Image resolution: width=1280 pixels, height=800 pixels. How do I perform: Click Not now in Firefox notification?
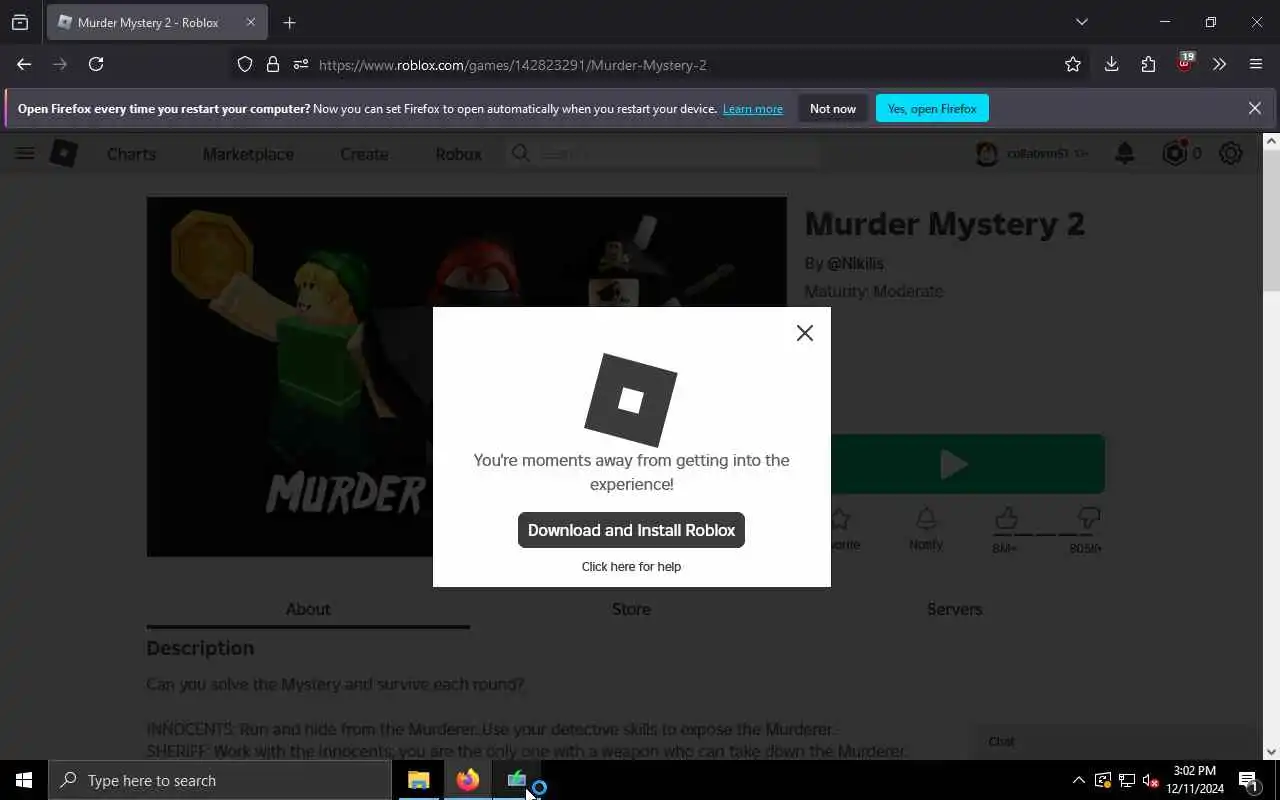click(833, 108)
